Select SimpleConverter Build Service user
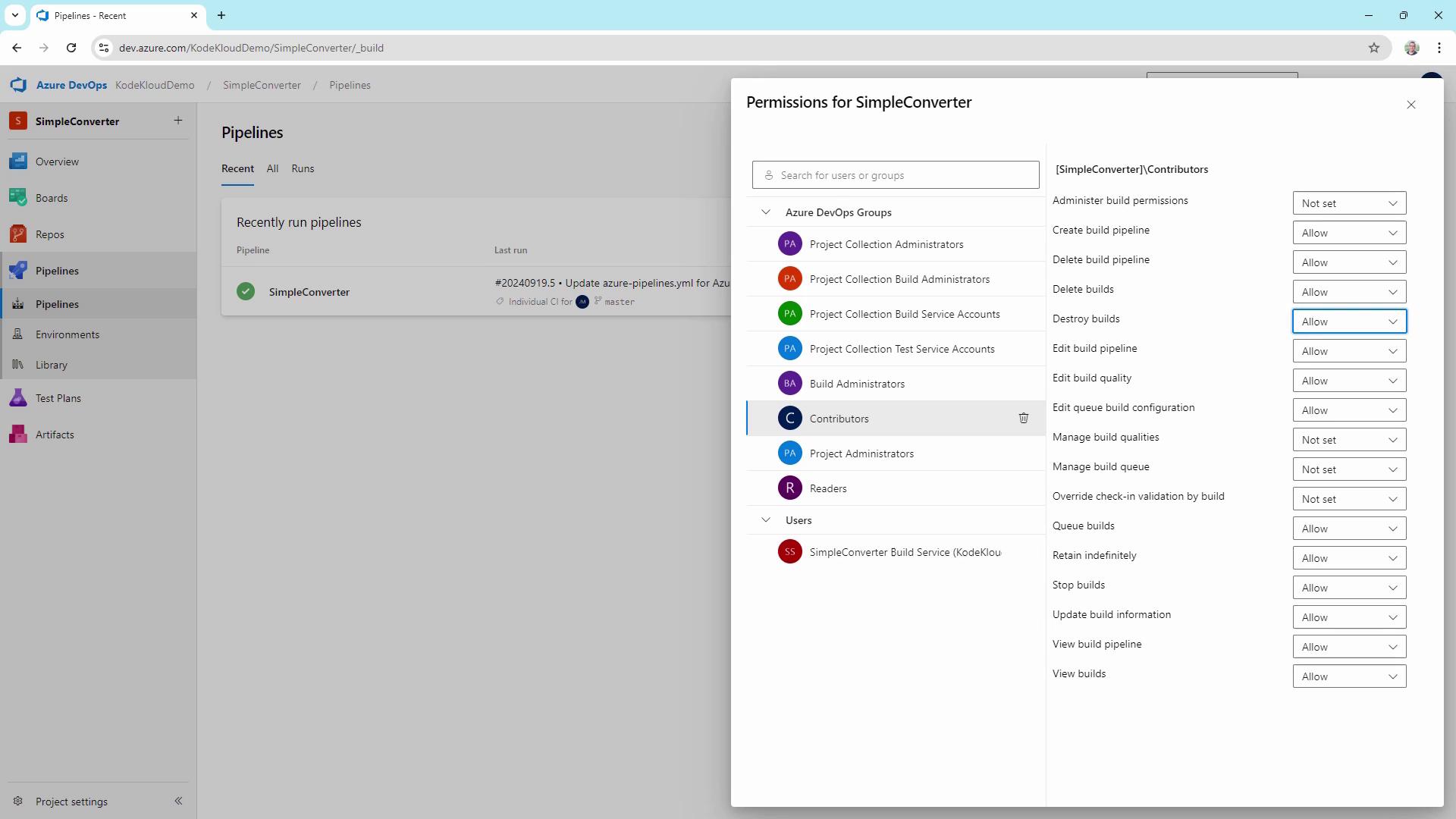1456x819 pixels. coord(896,552)
